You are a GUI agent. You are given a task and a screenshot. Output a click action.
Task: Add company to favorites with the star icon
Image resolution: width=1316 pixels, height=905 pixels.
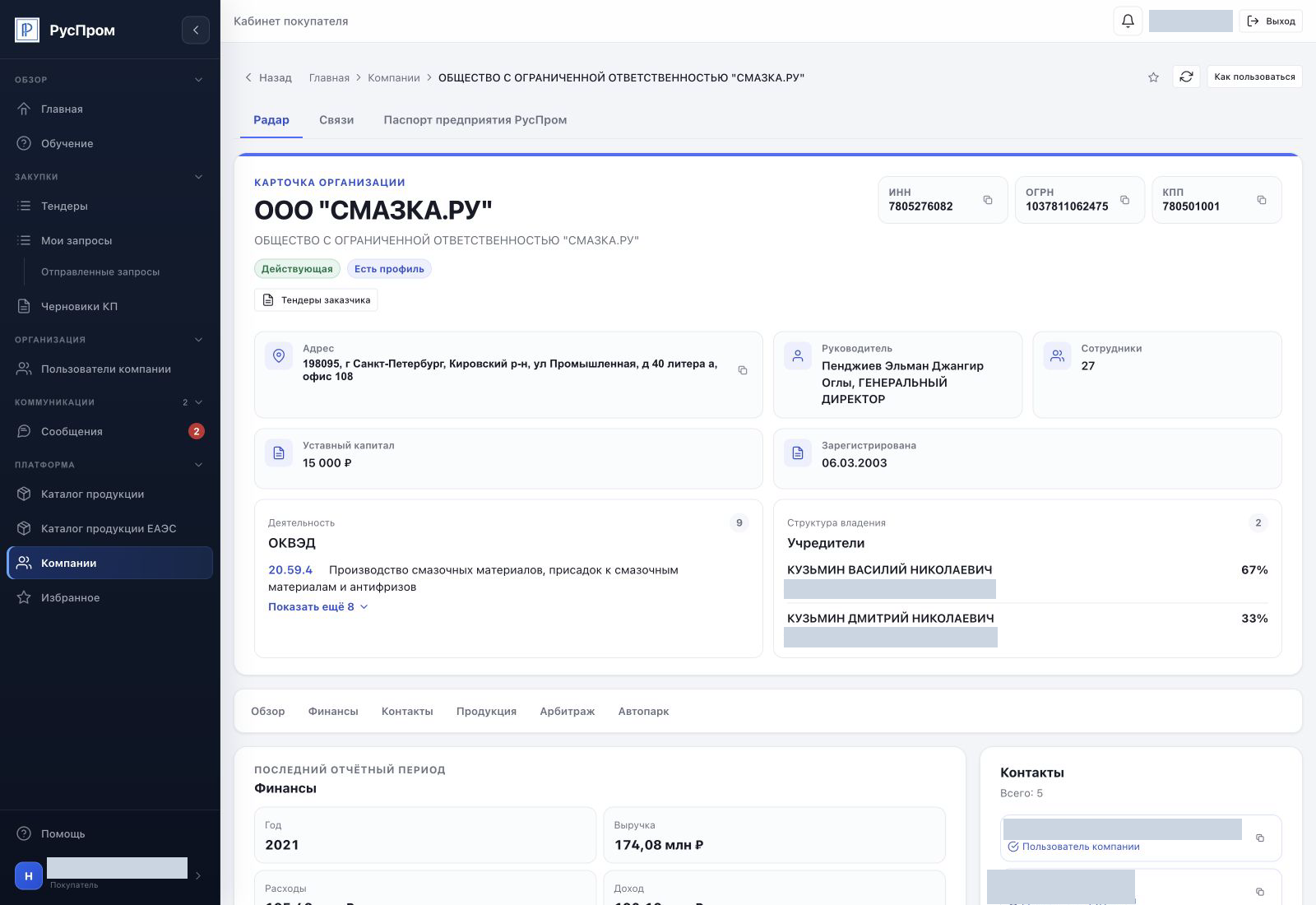tap(1153, 77)
